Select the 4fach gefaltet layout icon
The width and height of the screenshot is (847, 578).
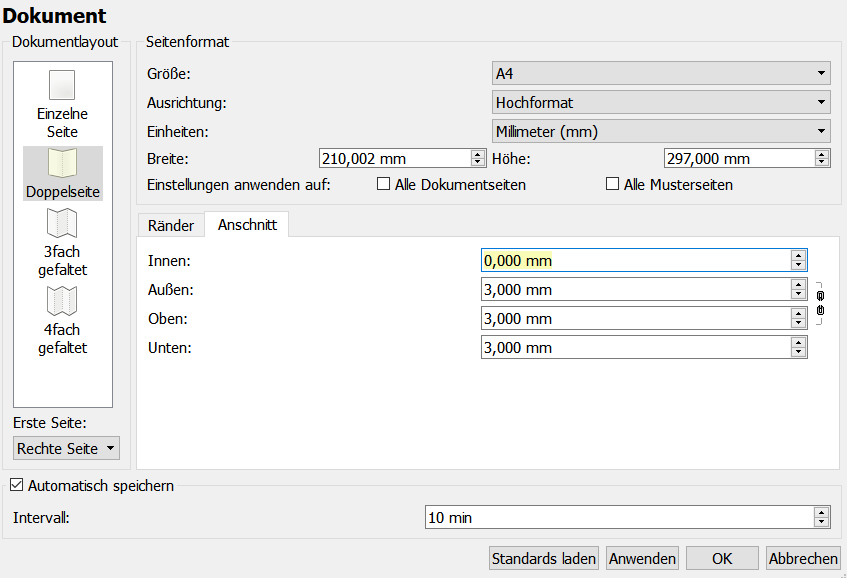tap(62, 301)
